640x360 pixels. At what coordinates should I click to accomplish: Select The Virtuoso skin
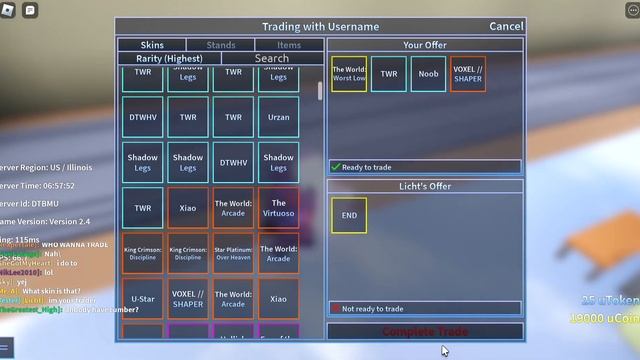pos(278,208)
